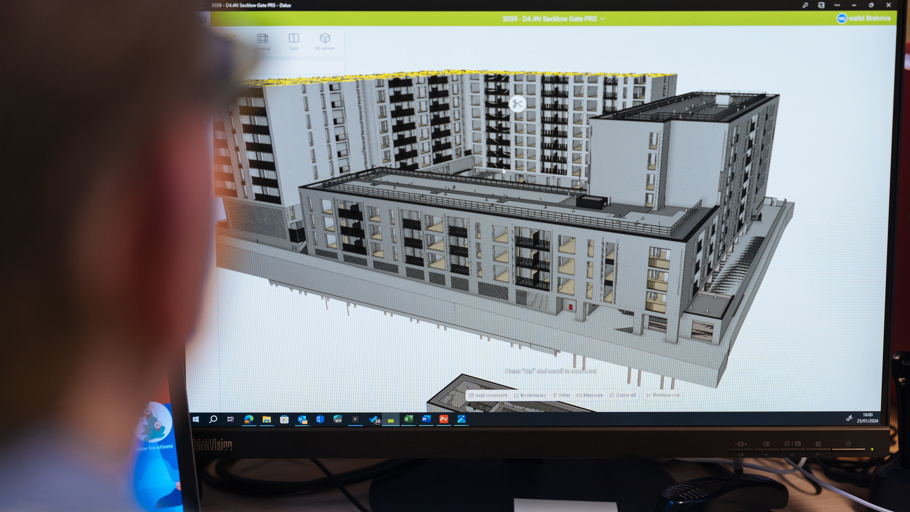Click the scissors section cut handle
Image resolution: width=910 pixels, height=512 pixels.
point(517,103)
